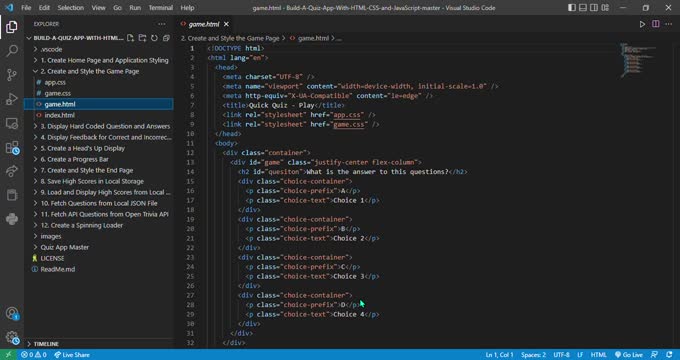Close the game.html editor tab
The image size is (680, 360).
pos(226,24)
